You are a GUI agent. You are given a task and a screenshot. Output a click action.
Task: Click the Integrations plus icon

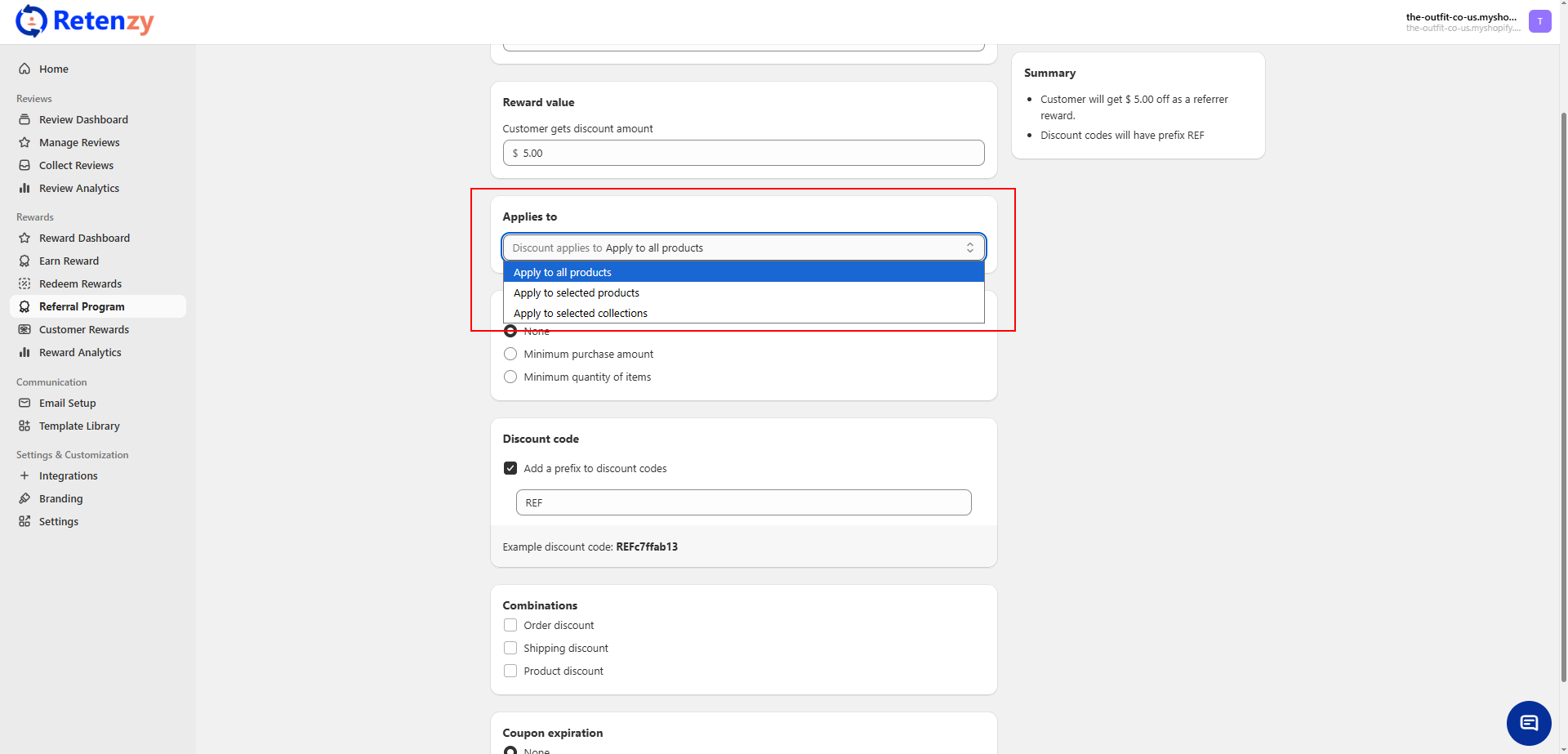(24, 476)
